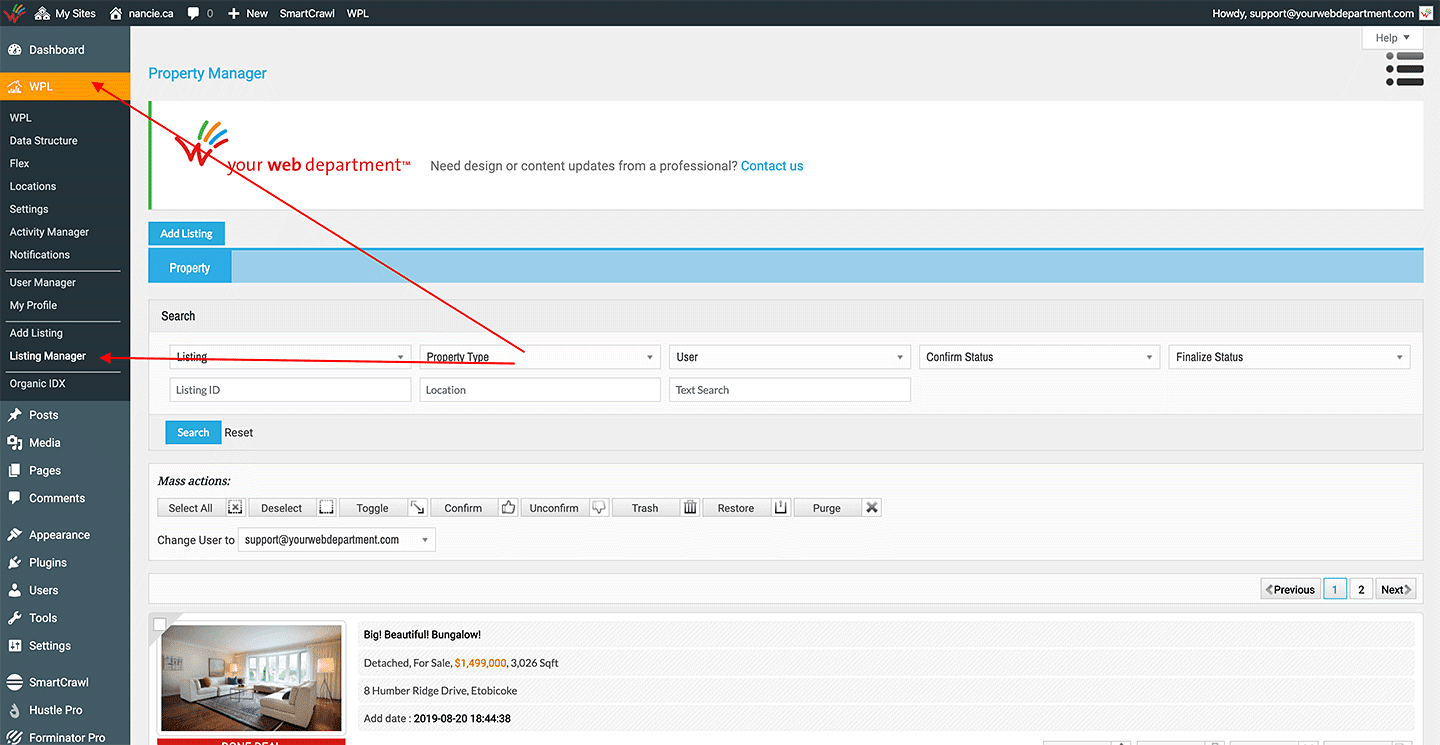Click the Previous page button
Screen dimensions: 1440x745
pyautogui.click(x=1290, y=589)
